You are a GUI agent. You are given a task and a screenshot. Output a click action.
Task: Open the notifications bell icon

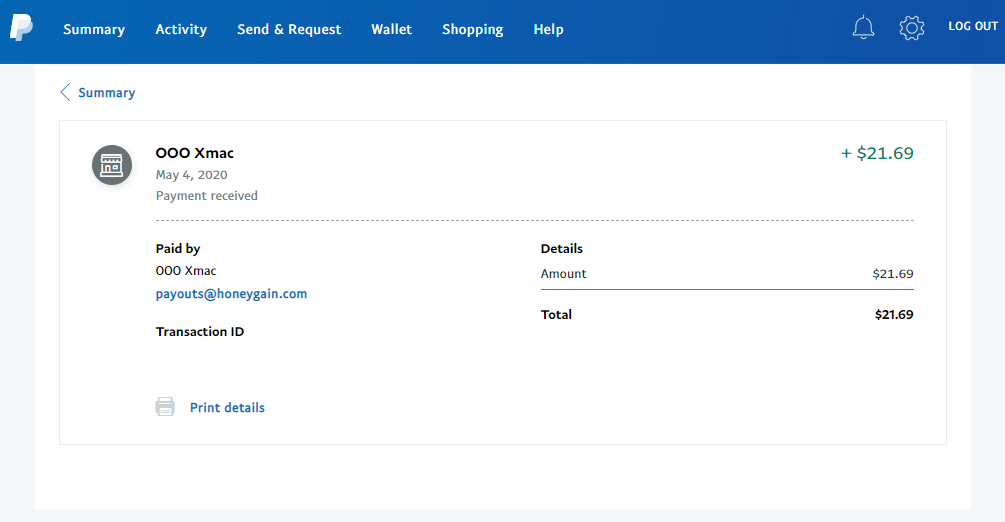click(863, 28)
